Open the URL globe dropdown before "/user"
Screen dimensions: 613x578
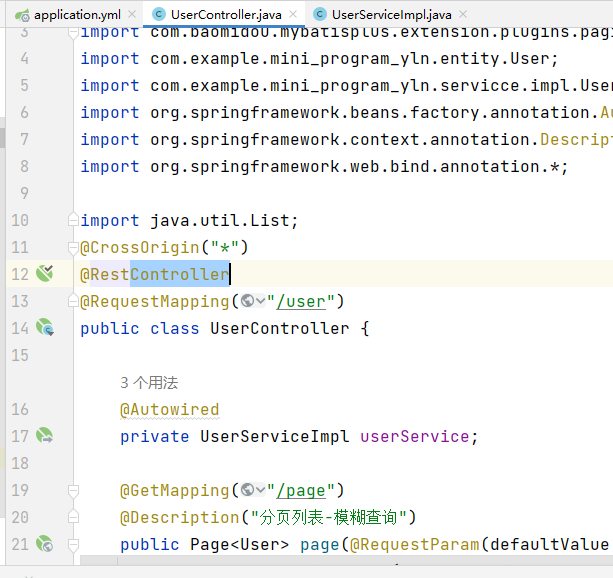(253, 301)
